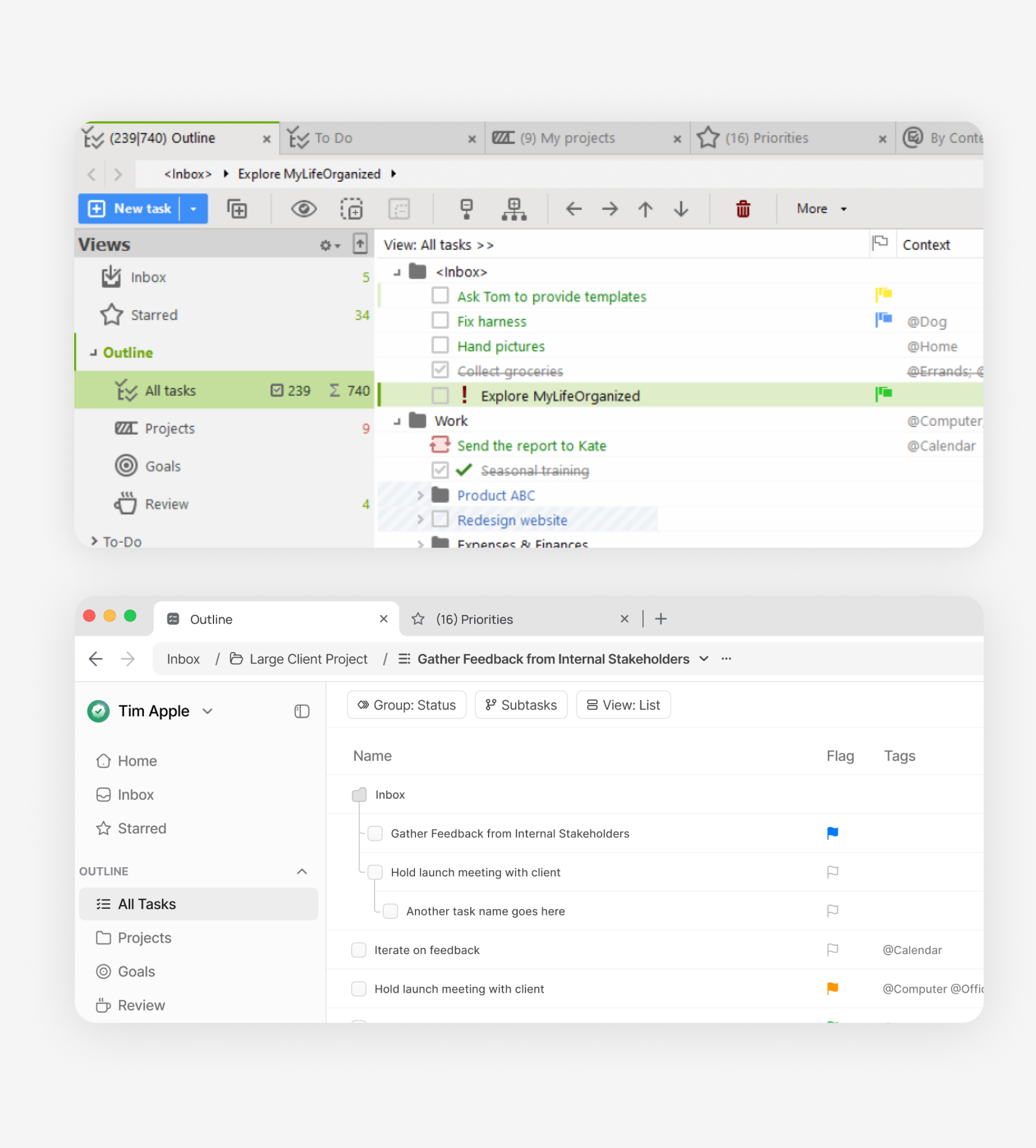Check the Iterate on feedback checkbox

pos(359,949)
